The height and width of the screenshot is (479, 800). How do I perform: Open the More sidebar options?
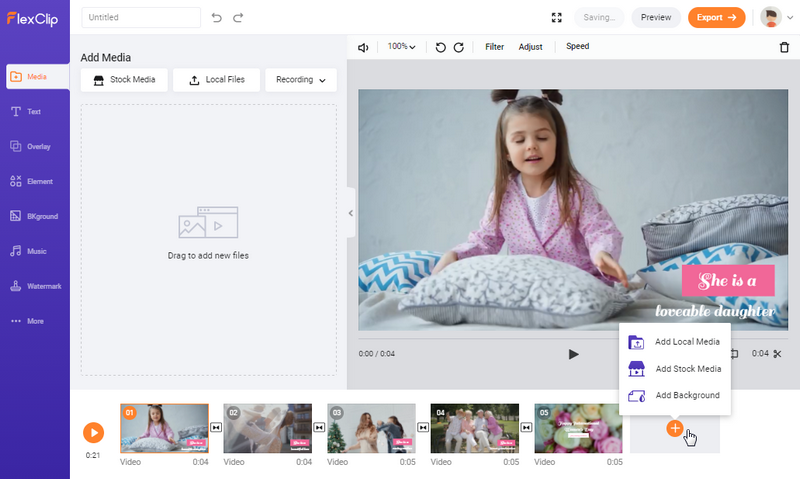[x=28, y=321]
